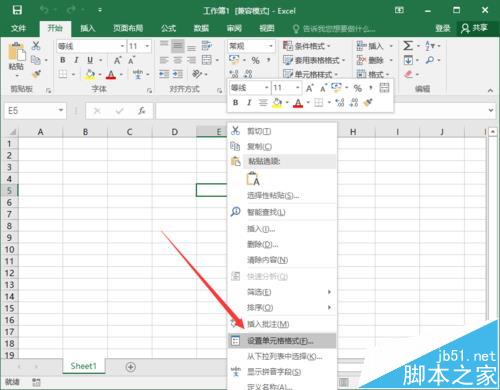Click the Format Painter brush in ribbon
The height and width of the screenshot is (390, 500).
coord(36,74)
